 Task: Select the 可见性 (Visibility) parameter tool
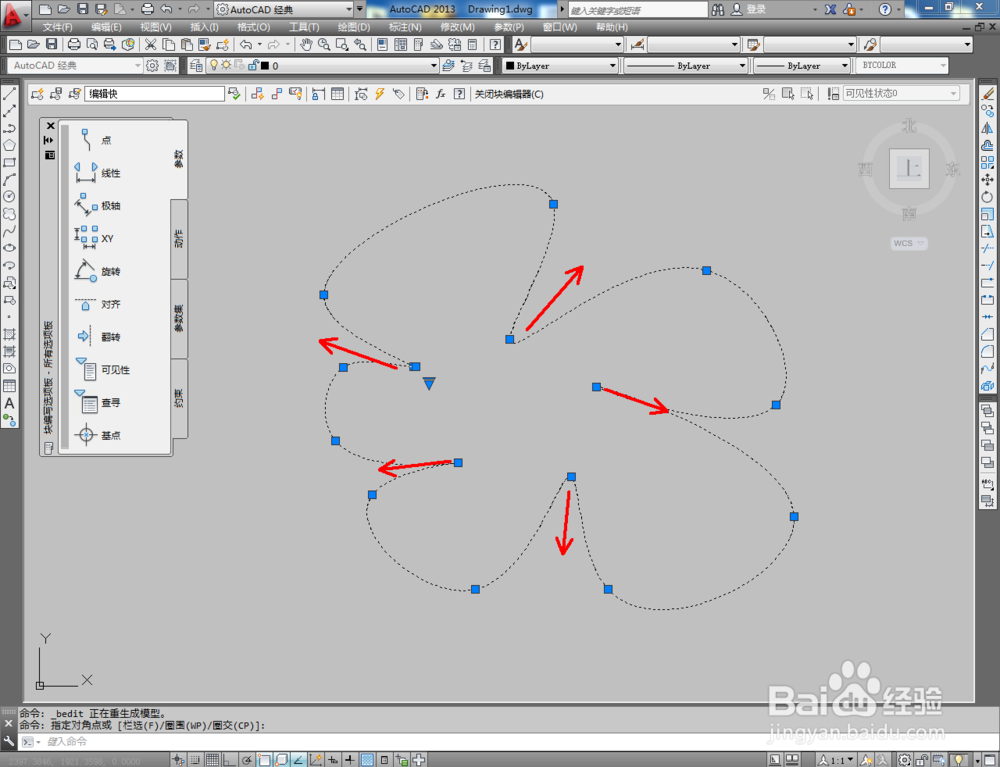pyautogui.click(x=101, y=370)
